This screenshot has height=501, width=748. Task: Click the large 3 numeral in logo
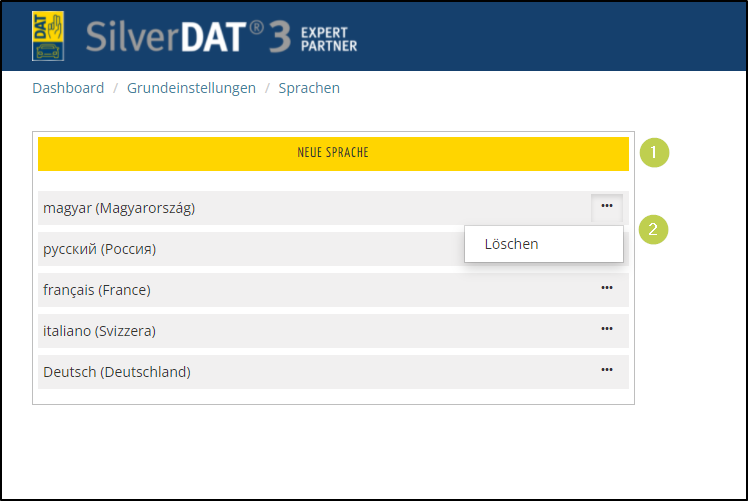pos(280,36)
